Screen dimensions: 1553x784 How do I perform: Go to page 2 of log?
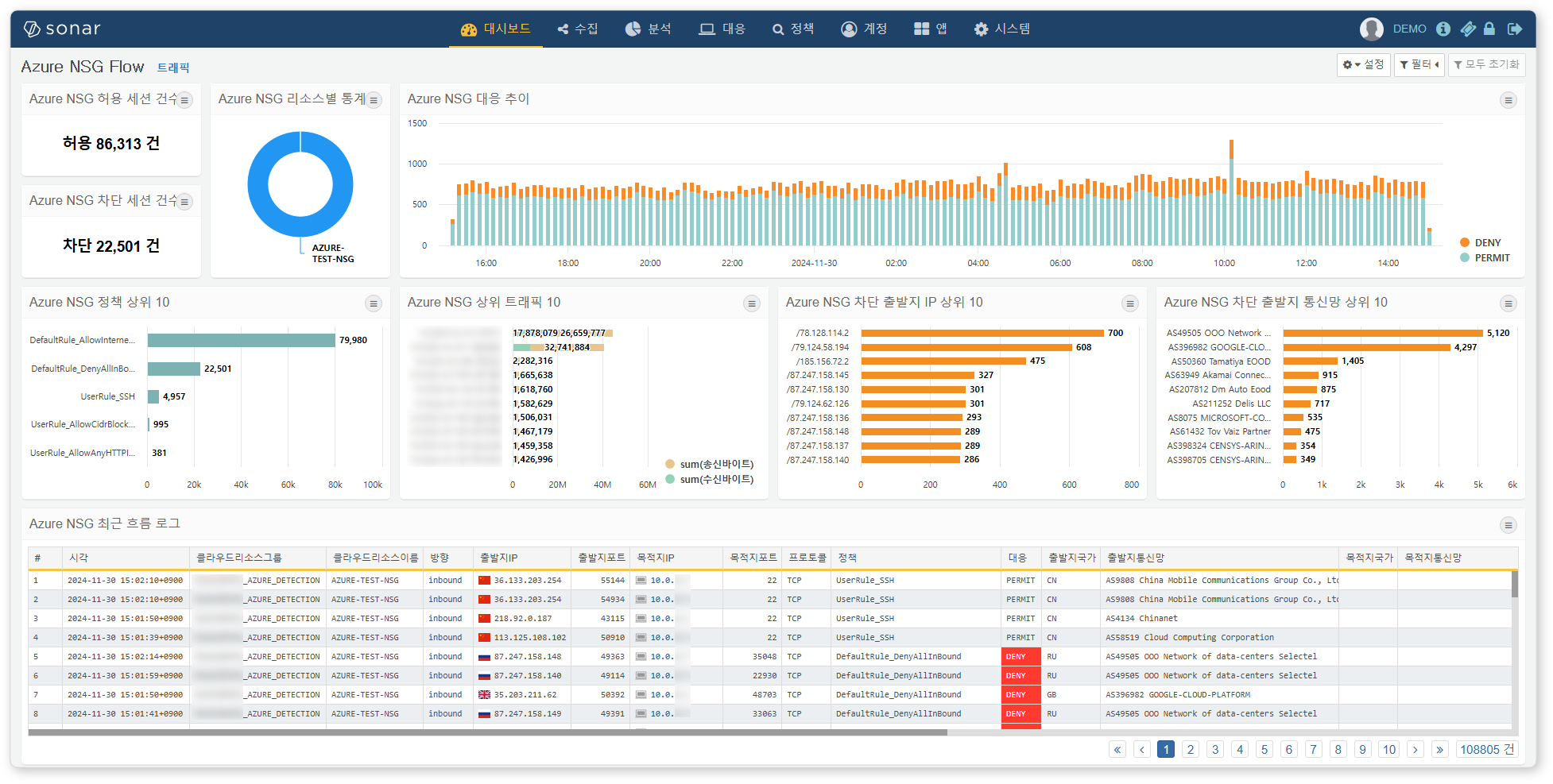pos(1191,750)
